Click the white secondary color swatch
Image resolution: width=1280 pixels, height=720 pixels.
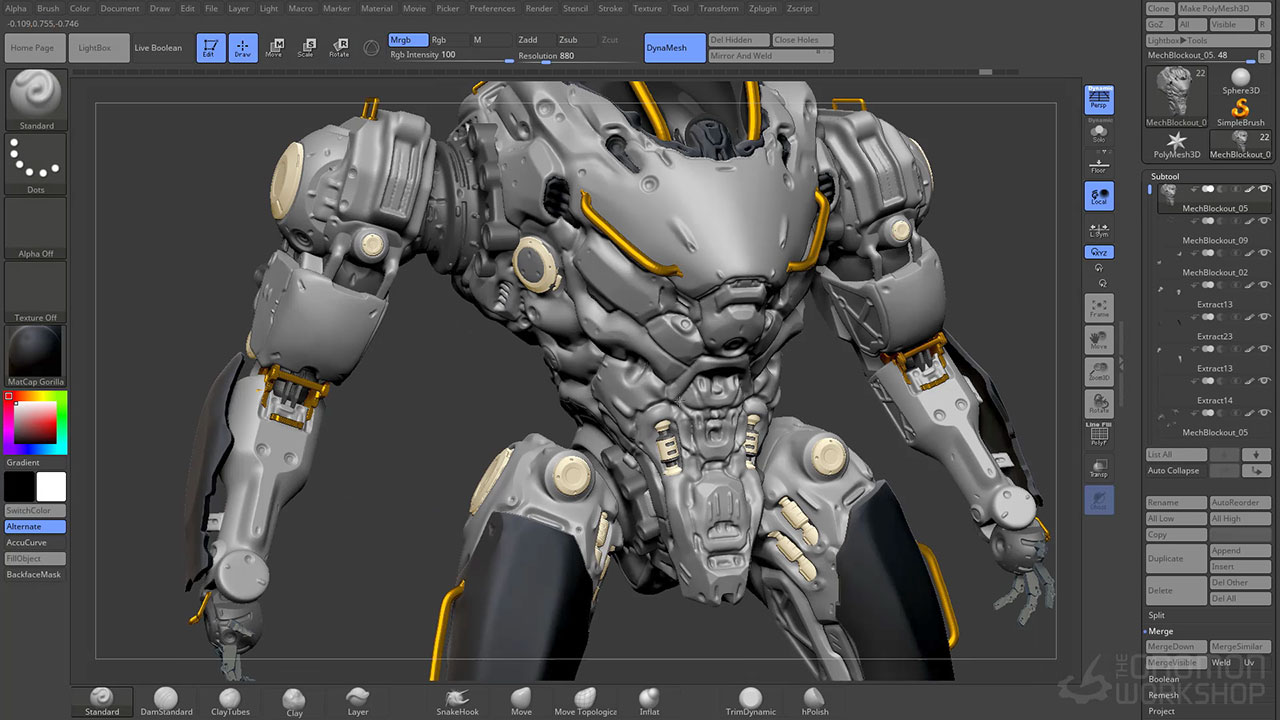(x=51, y=487)
